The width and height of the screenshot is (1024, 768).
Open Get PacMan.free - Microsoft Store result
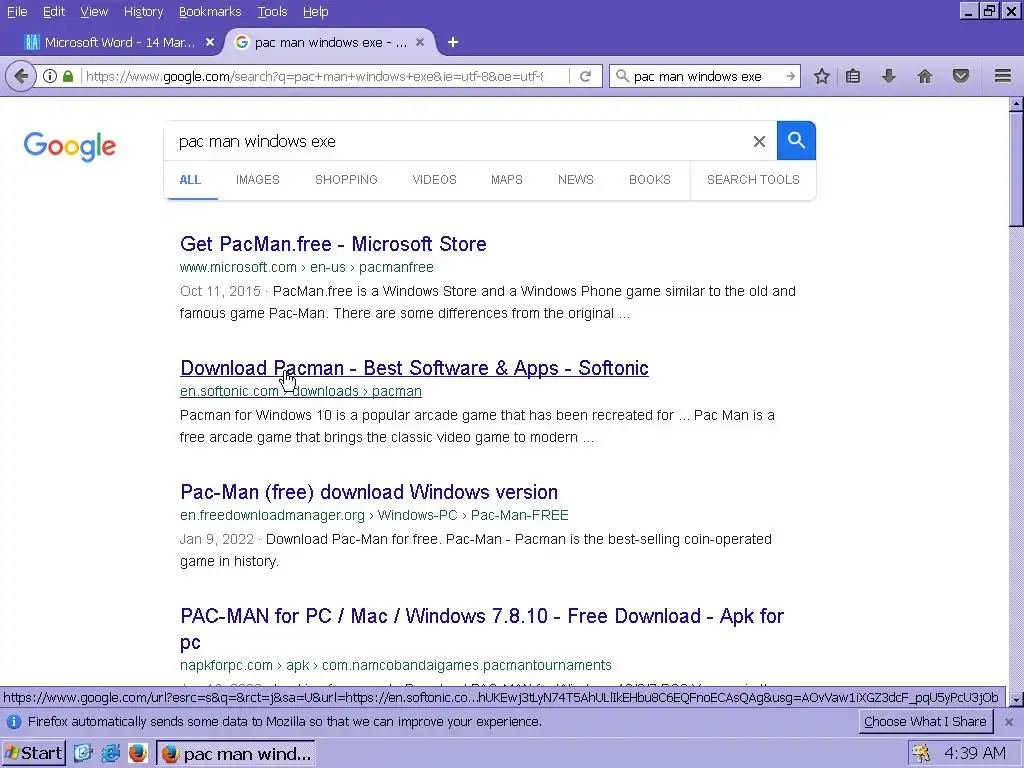click(x=333, y=244)
